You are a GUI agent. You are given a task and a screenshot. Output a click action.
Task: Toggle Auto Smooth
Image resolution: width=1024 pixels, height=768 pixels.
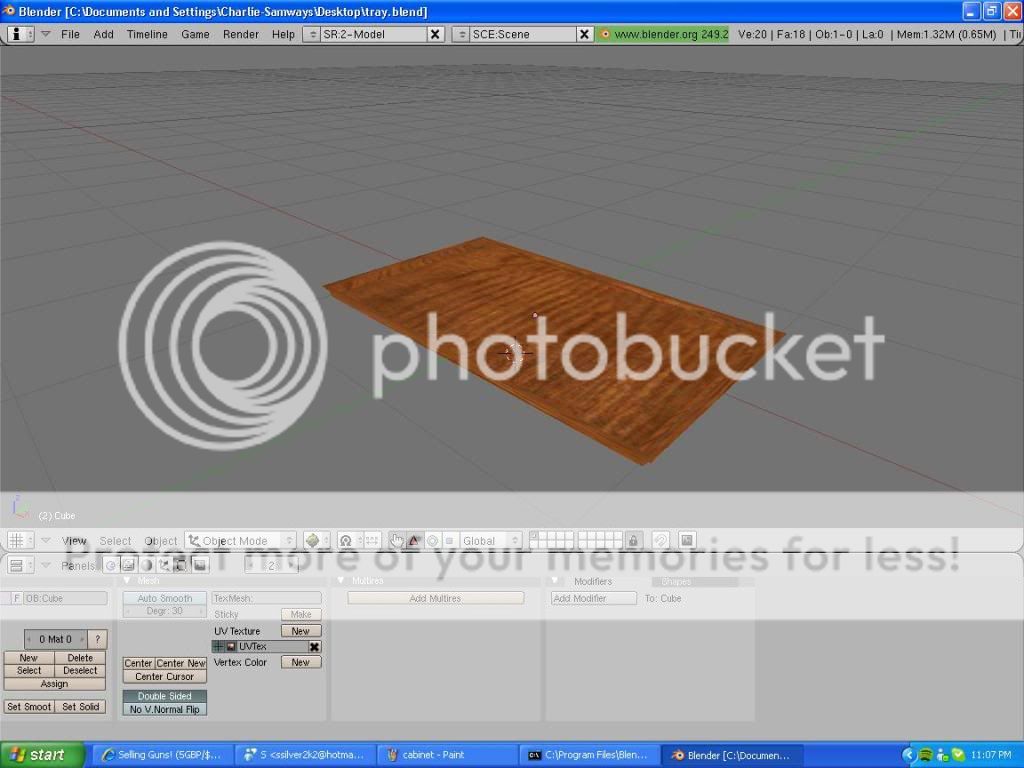(x=165, y=598)
